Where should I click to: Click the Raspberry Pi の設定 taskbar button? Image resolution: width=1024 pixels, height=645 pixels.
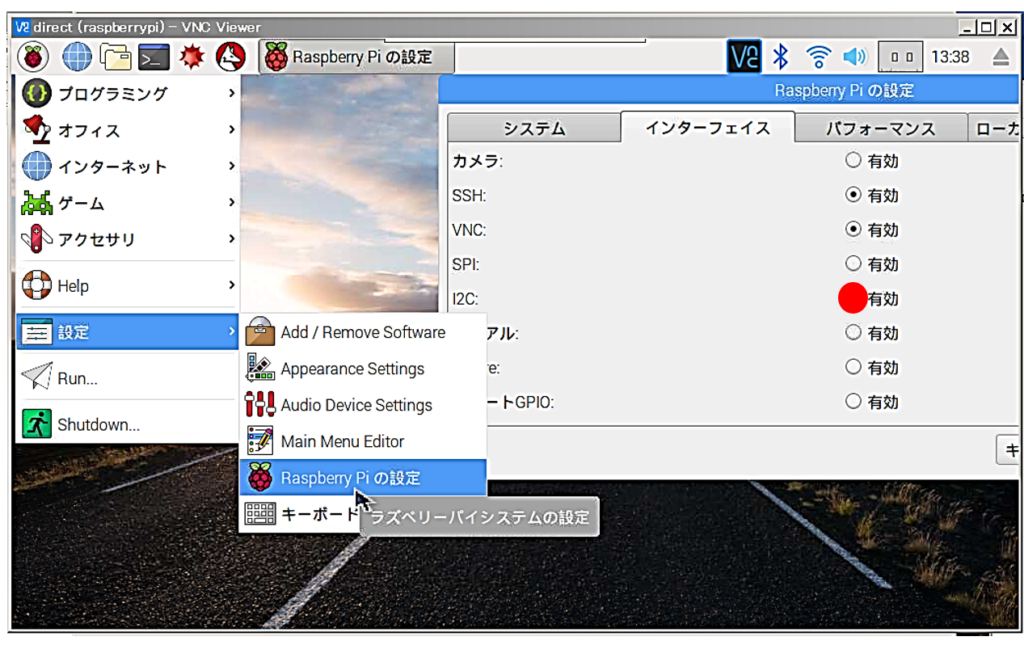(x=357, y=57)
